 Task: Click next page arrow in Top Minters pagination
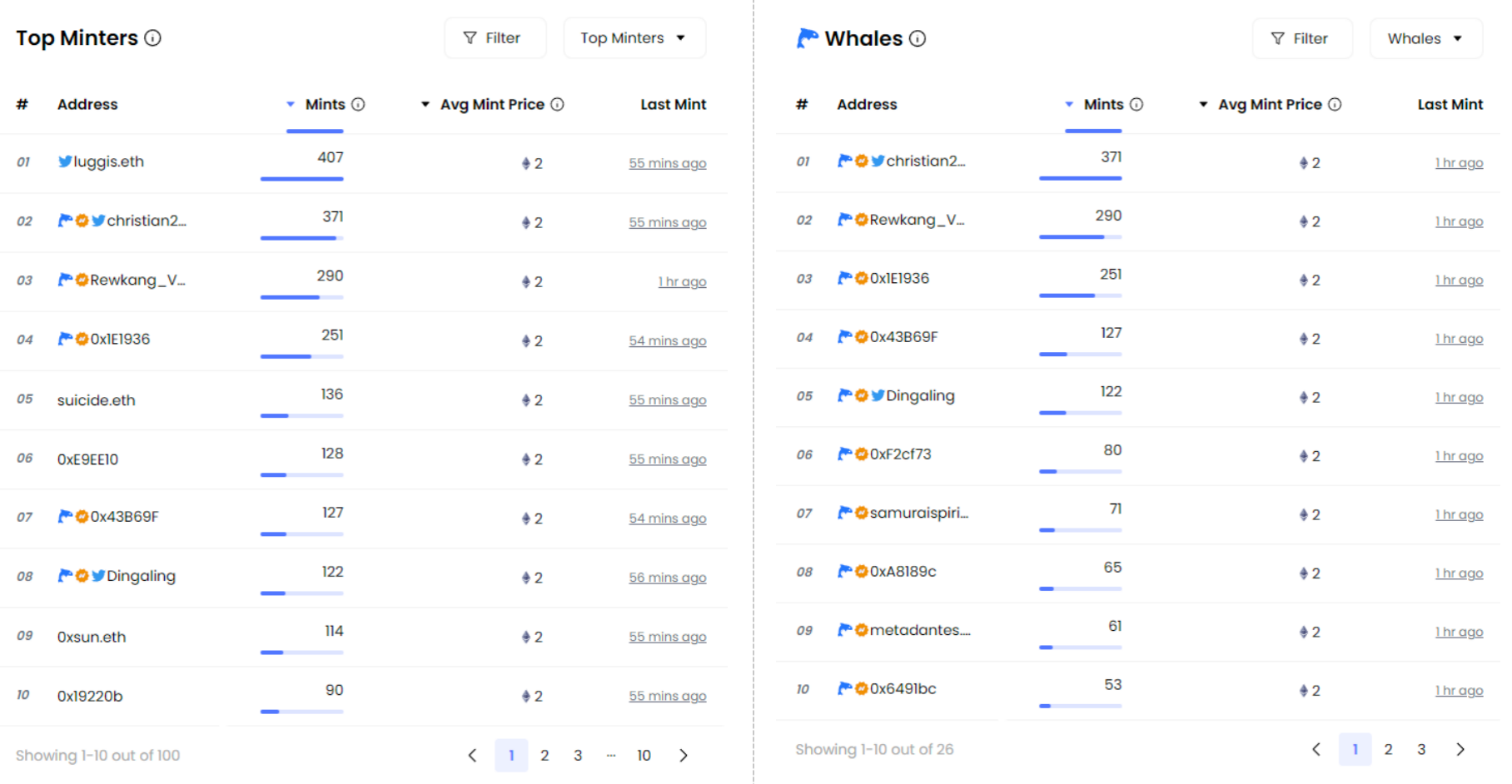[x=684, y=756]
